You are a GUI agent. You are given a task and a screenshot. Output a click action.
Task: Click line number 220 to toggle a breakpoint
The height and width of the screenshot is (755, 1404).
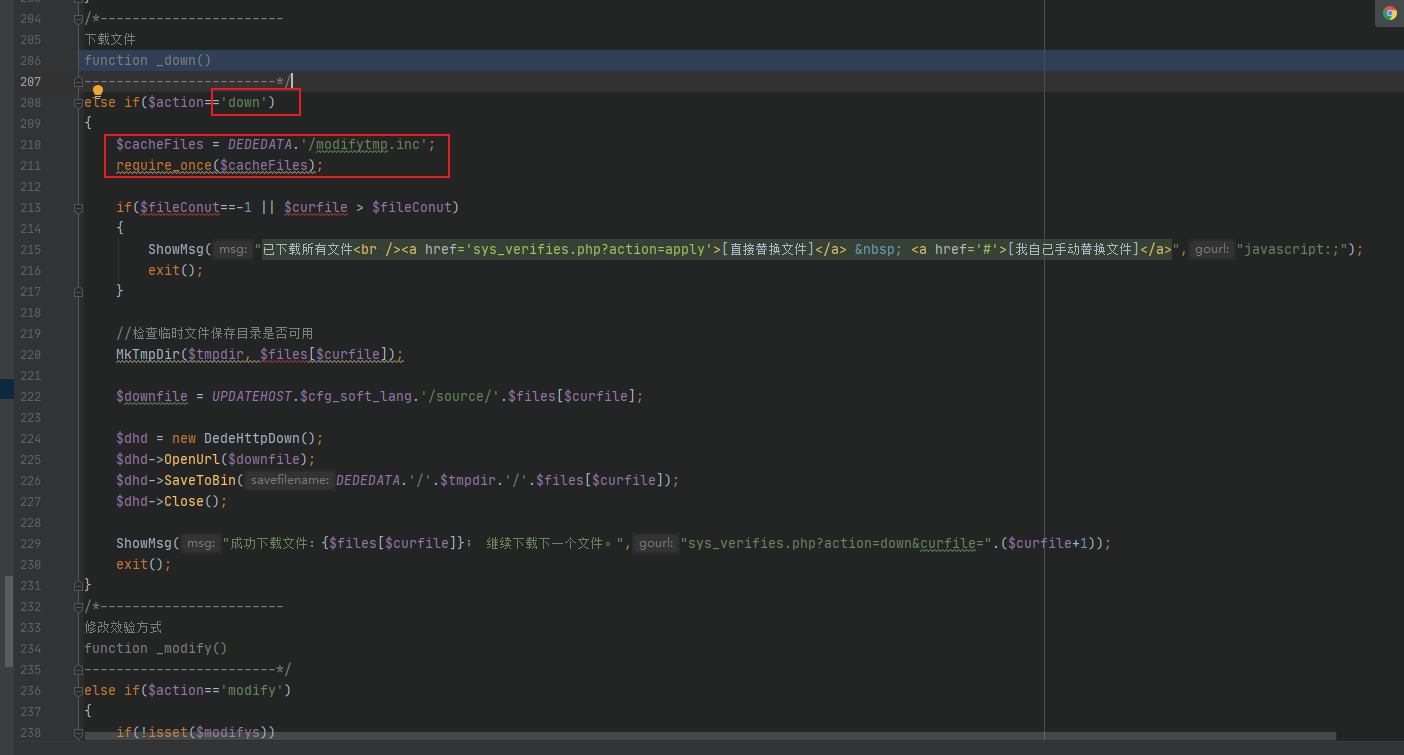pos(30,354)
